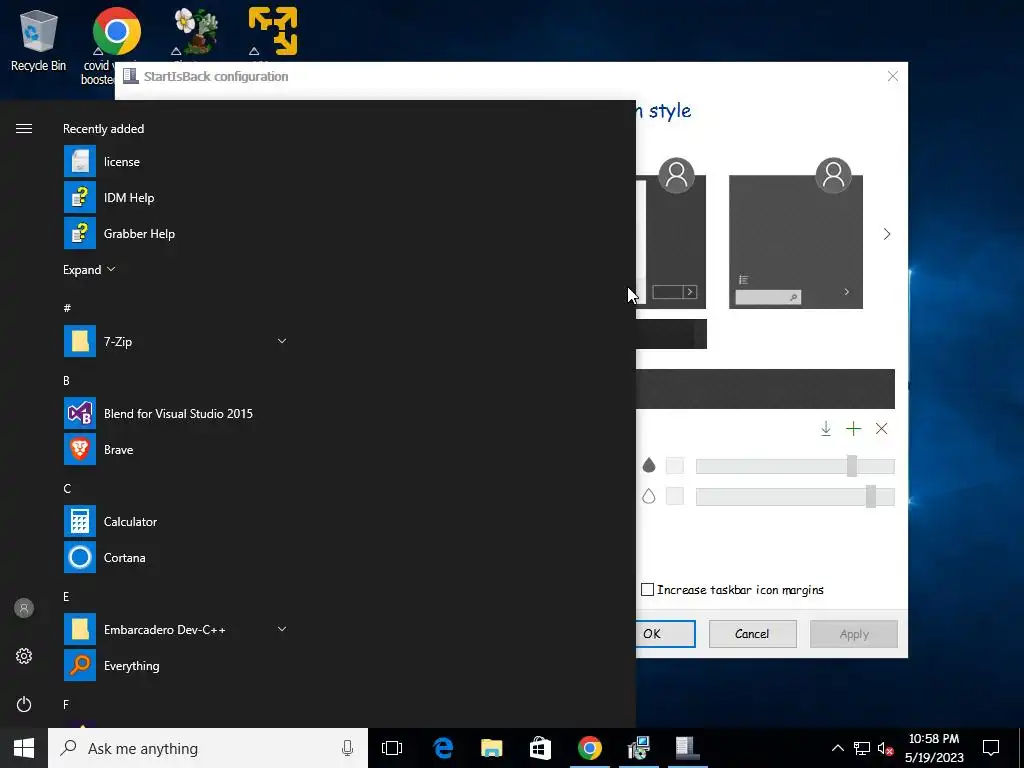Viewport: 1024px width, 768px height.
Task: Jump via the B letter header
Action: (x=66, y=381)
